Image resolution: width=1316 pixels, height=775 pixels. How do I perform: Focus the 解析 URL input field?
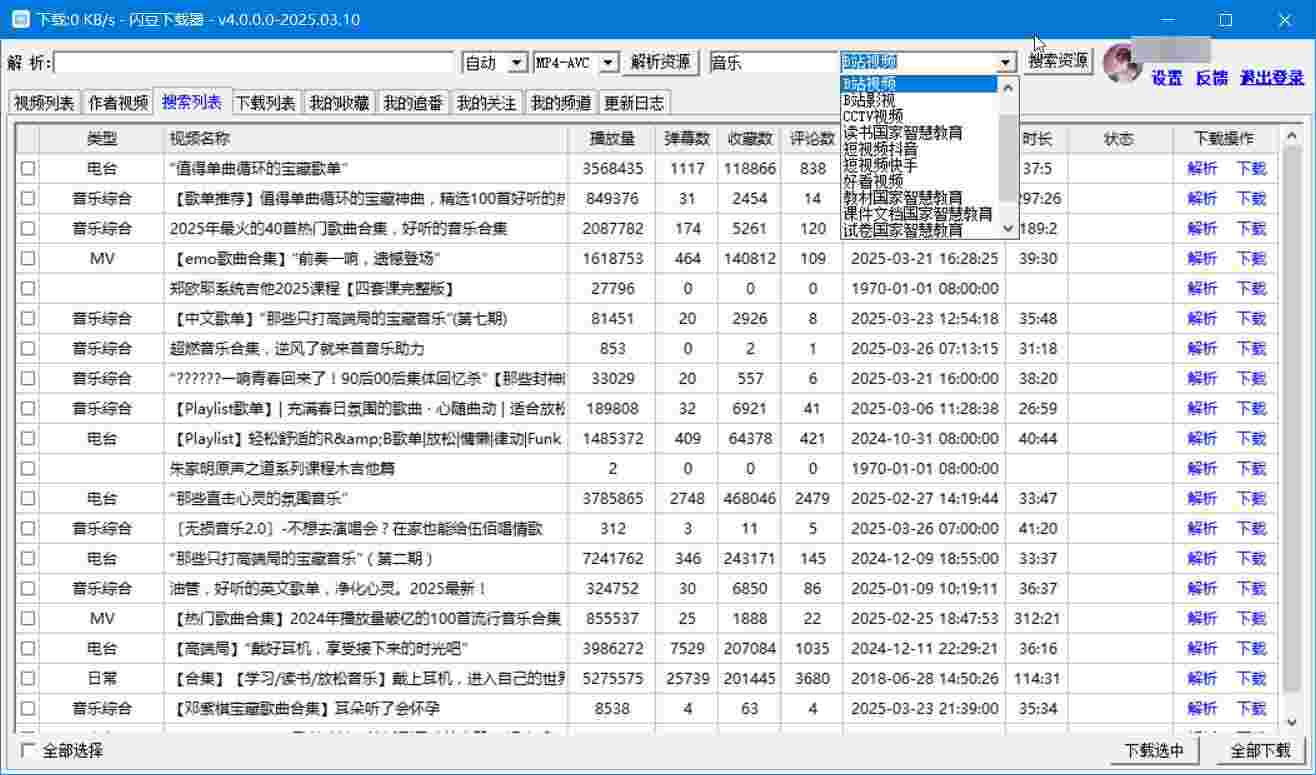click(x=255, y=63)
